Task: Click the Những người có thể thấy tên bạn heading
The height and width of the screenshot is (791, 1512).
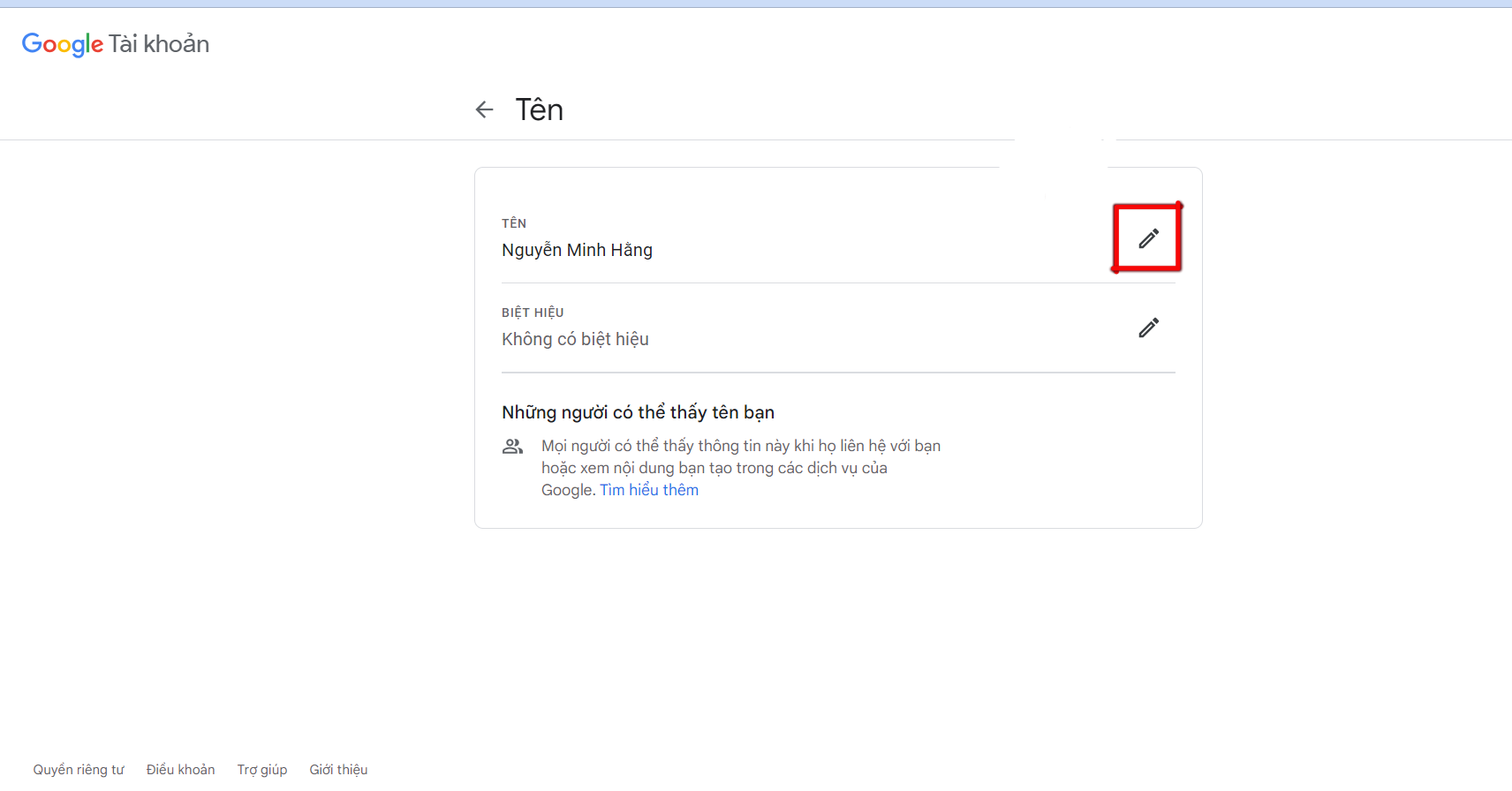Action: 638,412
